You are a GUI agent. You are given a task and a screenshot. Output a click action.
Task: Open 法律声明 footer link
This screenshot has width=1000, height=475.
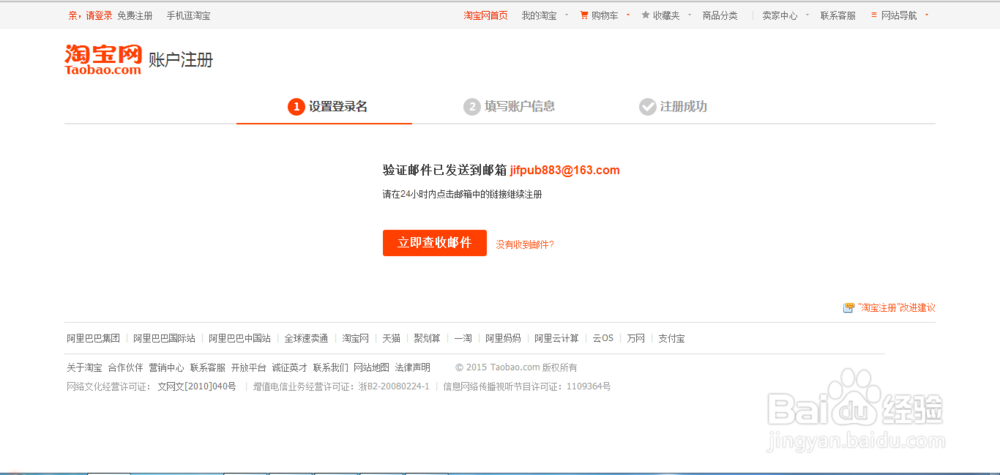[413, 368]
